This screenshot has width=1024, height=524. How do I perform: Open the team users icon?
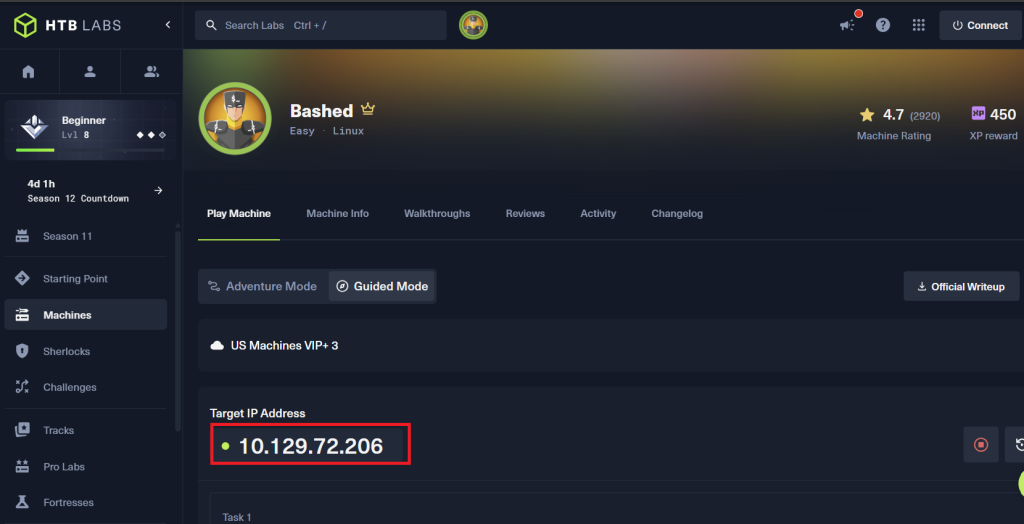(x=152, y=72)
